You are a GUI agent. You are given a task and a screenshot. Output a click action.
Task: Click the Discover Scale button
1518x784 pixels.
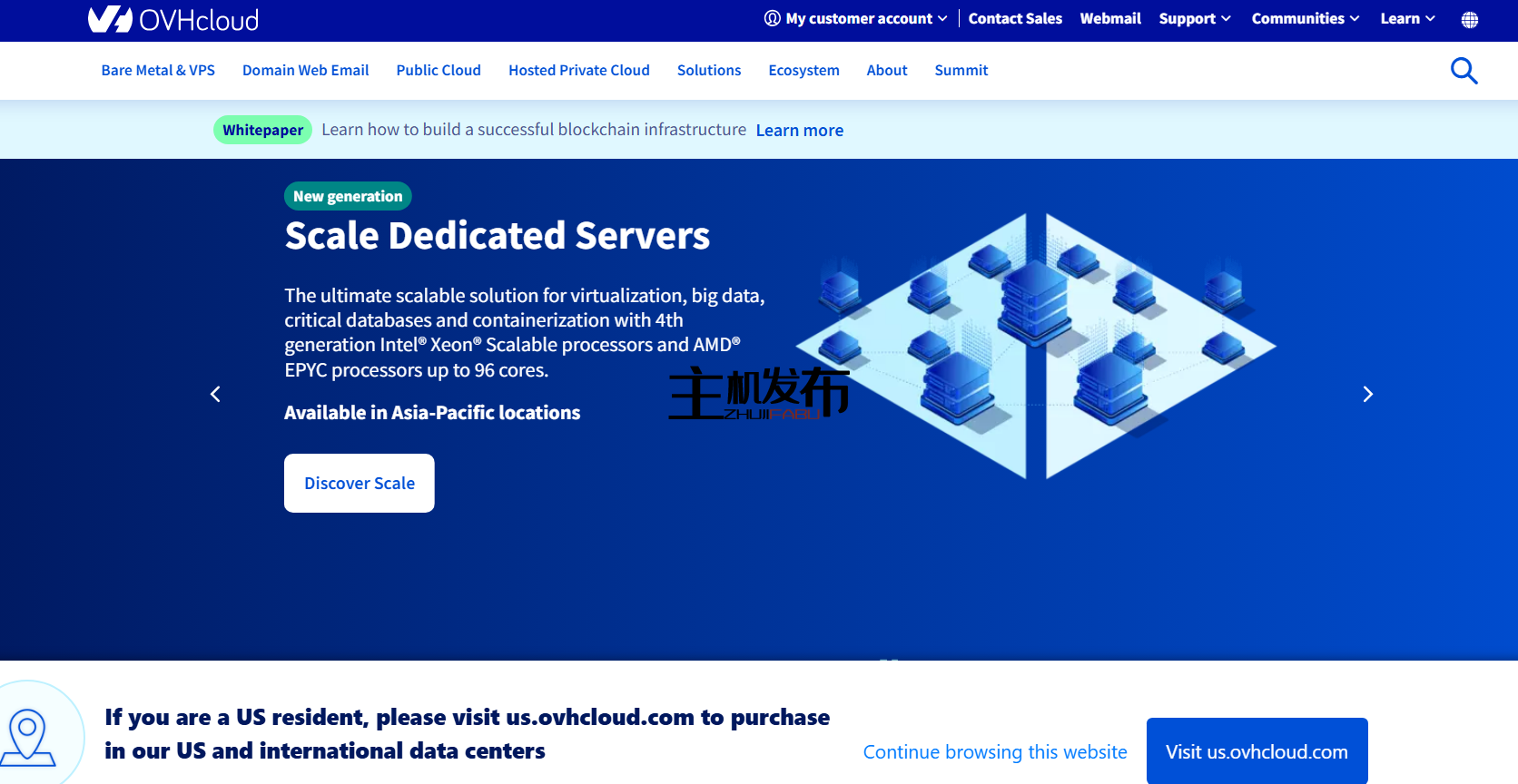[x=360, y=483]
